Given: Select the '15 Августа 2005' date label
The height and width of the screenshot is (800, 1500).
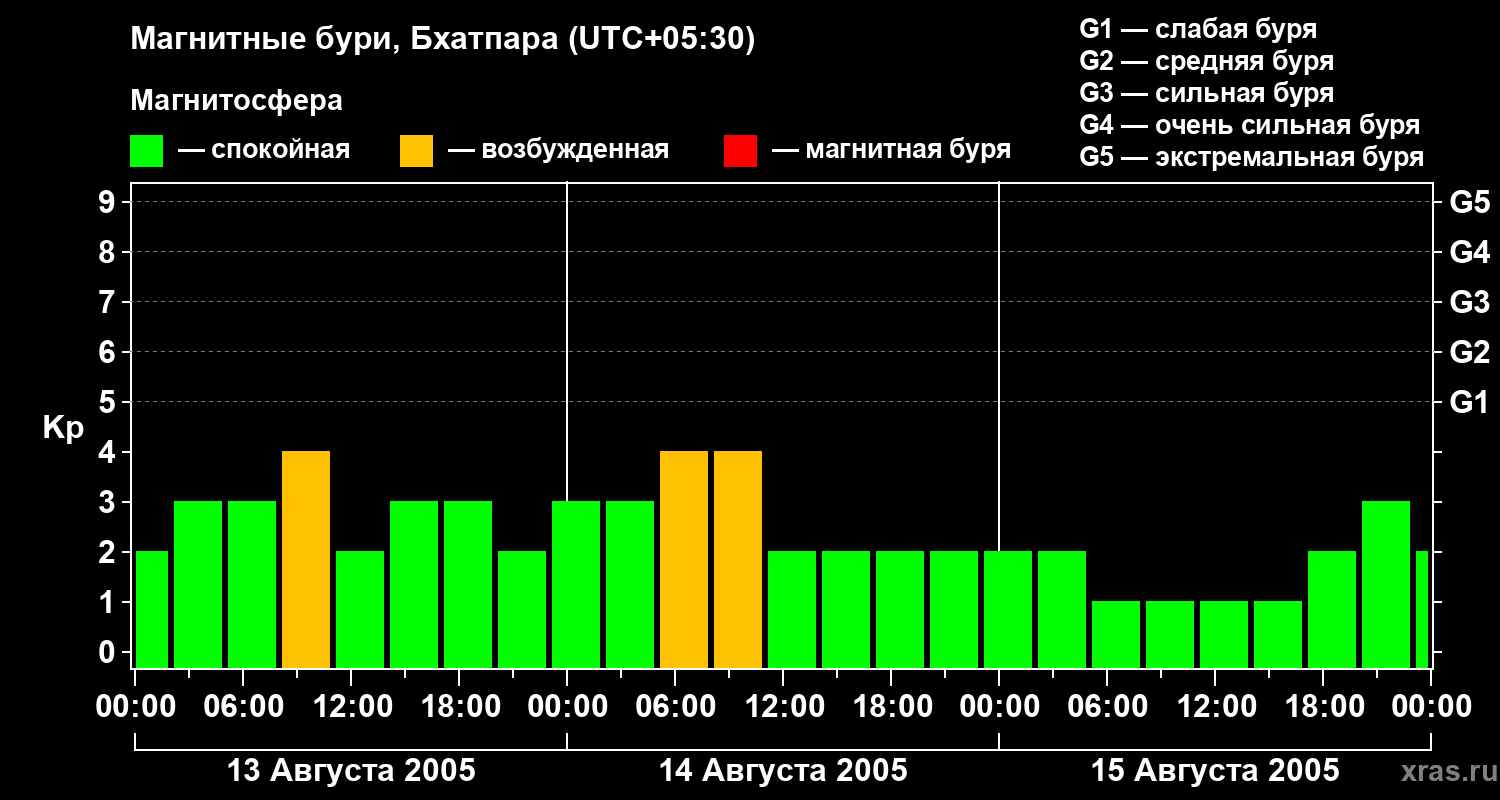Looking at the screenshot, I should click(x=1215, y=771).
